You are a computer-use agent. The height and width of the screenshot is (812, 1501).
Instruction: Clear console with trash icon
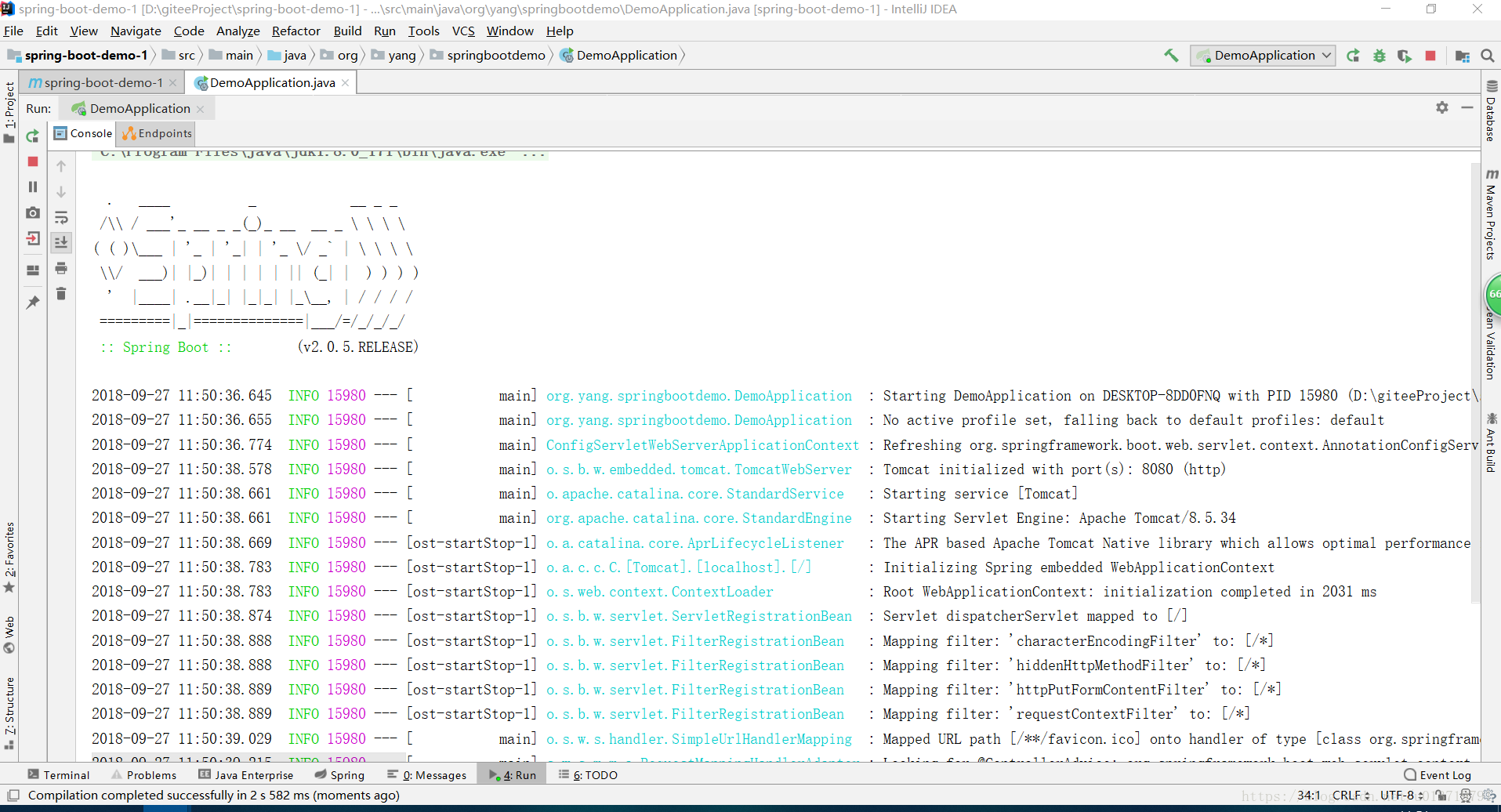coord(61,293)
